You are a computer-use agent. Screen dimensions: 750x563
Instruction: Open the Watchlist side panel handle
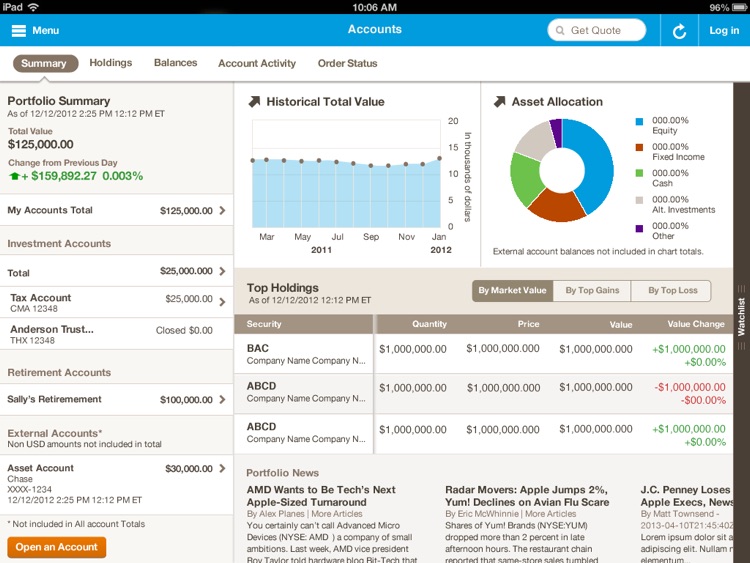(741, 316)
